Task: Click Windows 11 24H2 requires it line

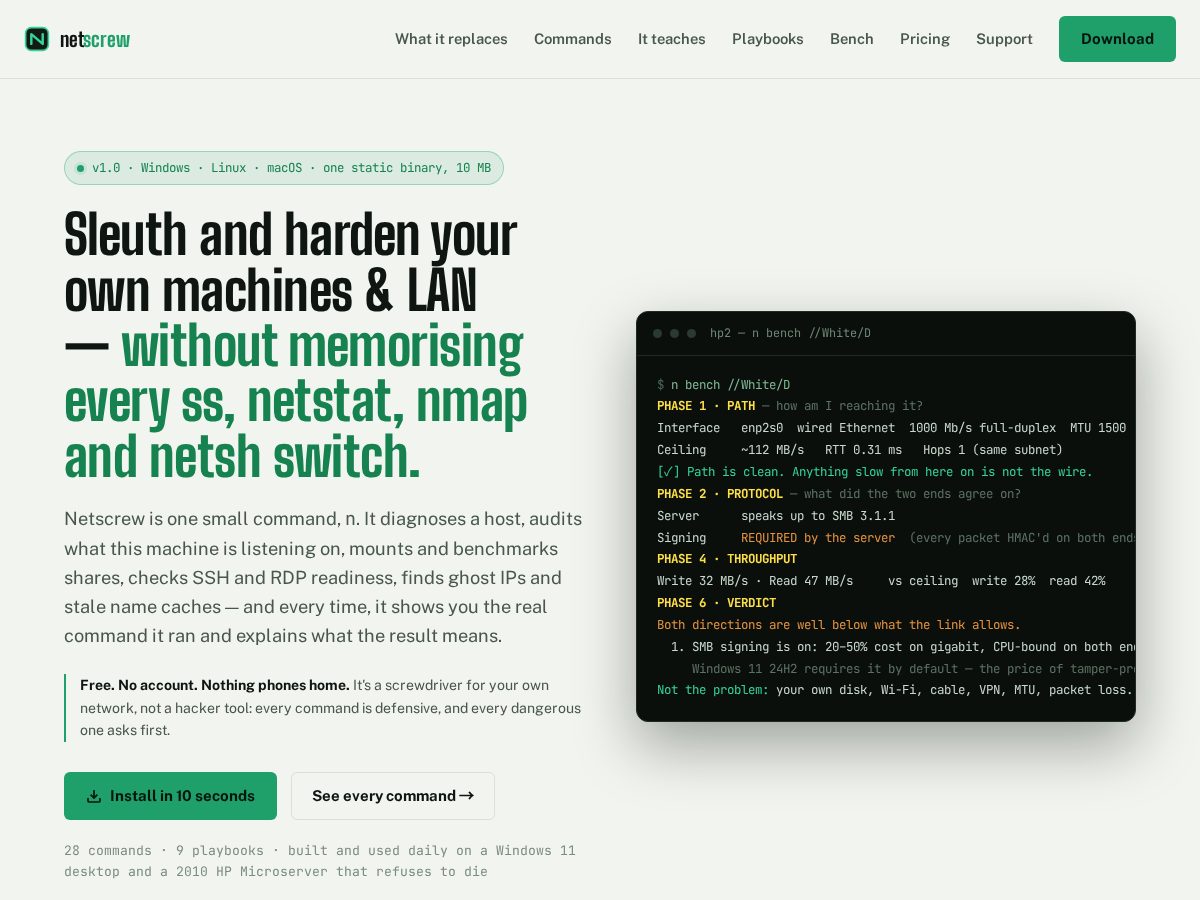Action: point(914,669)
